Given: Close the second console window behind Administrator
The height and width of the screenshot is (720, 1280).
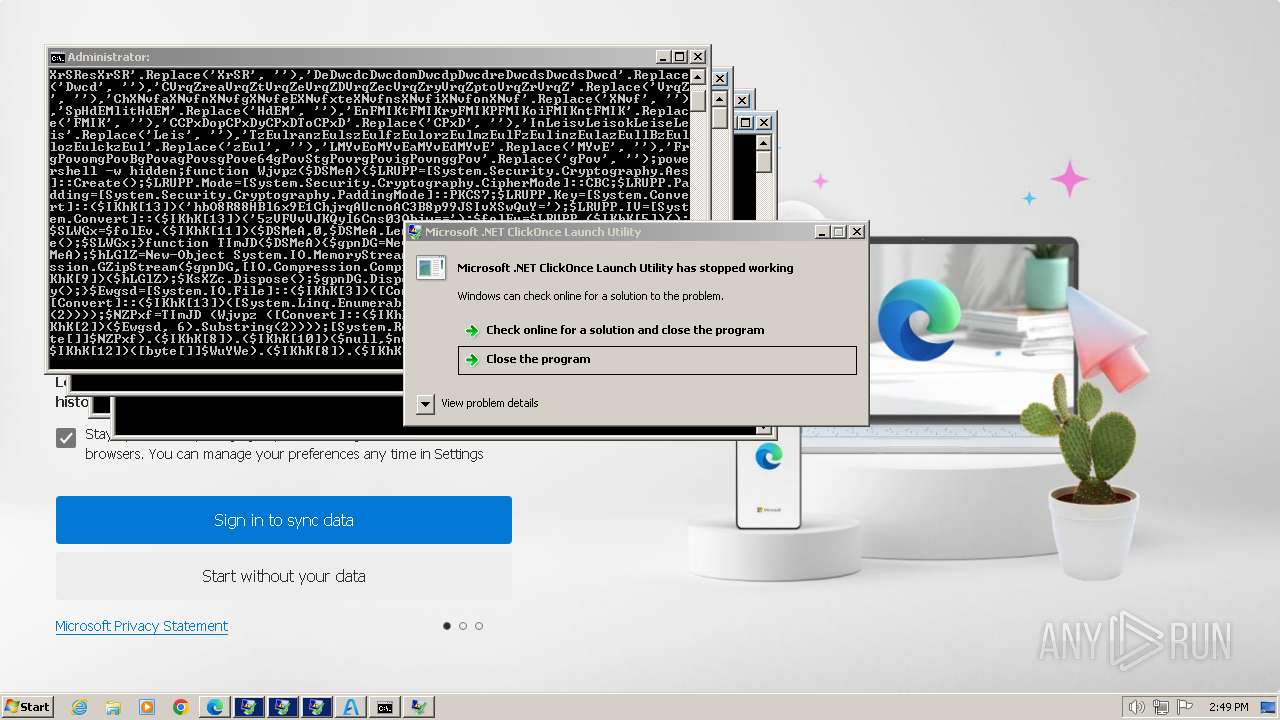Looking at the screenshot, I should (720, 78).
